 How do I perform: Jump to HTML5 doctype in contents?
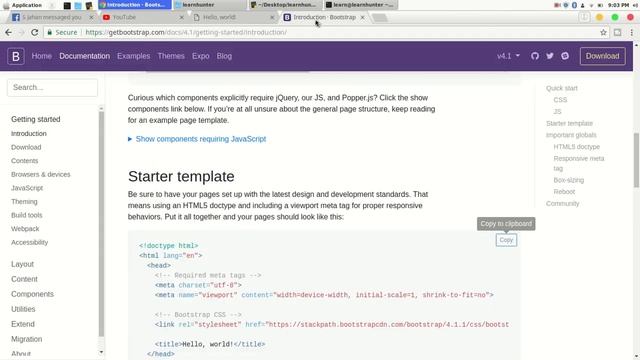point(576,147)
